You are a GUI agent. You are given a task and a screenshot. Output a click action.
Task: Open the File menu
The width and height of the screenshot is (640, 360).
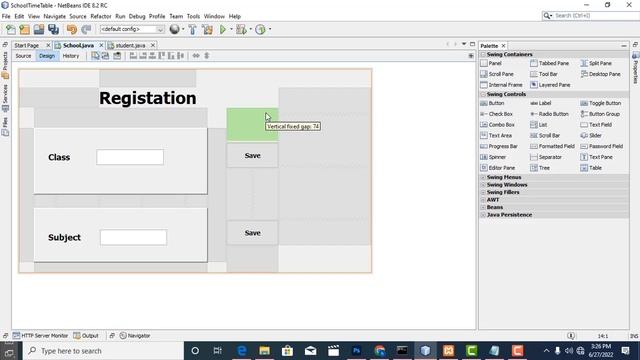6,16
